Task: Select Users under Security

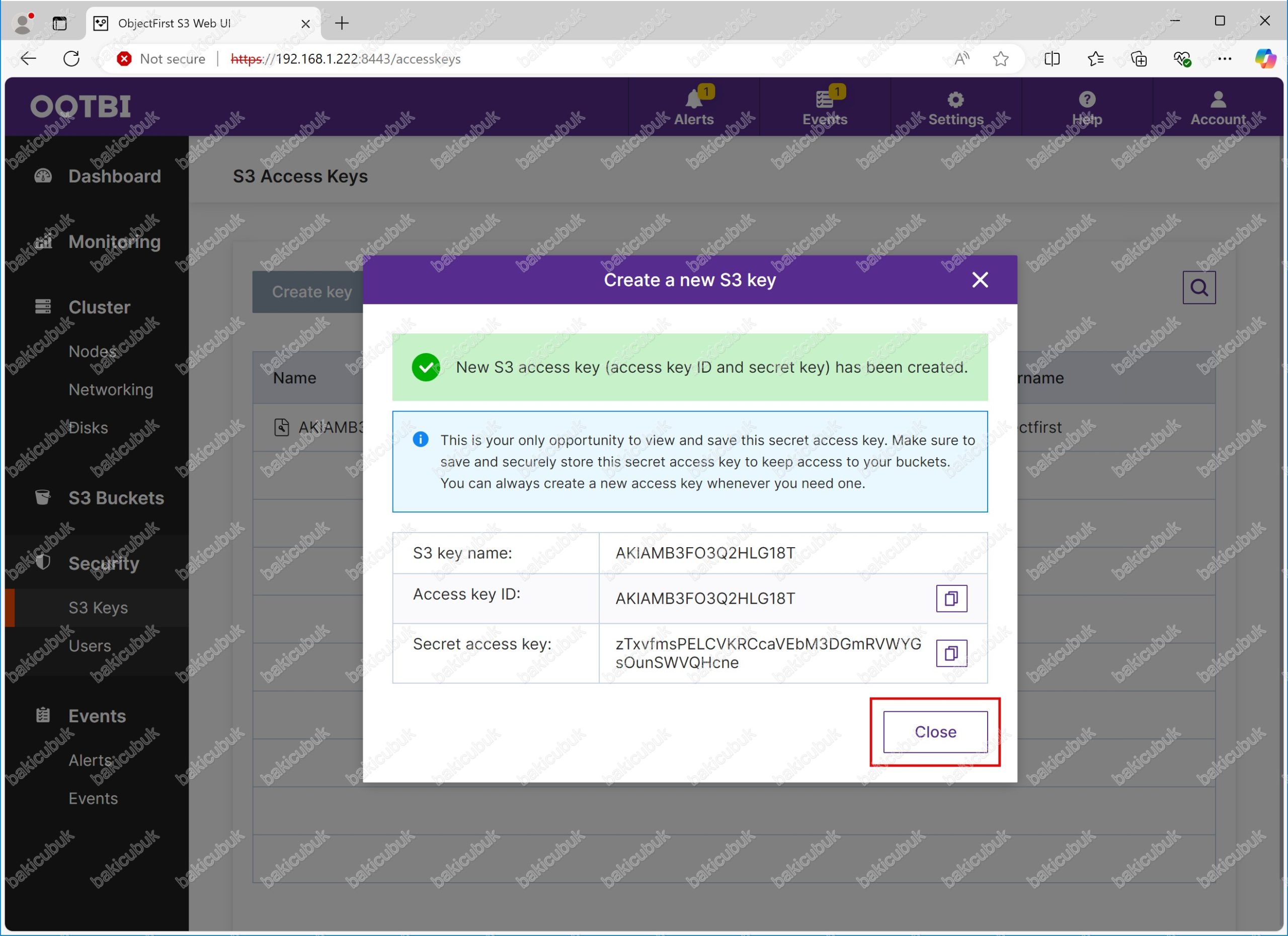Action: coord(90,646)
